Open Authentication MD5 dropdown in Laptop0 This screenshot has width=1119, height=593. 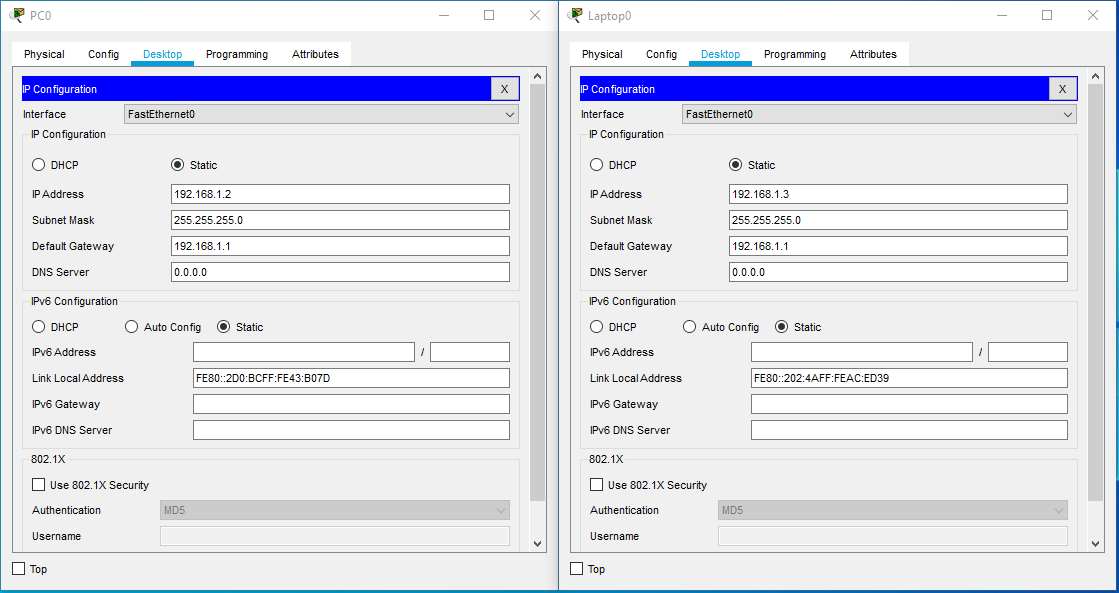coord(893,510)
